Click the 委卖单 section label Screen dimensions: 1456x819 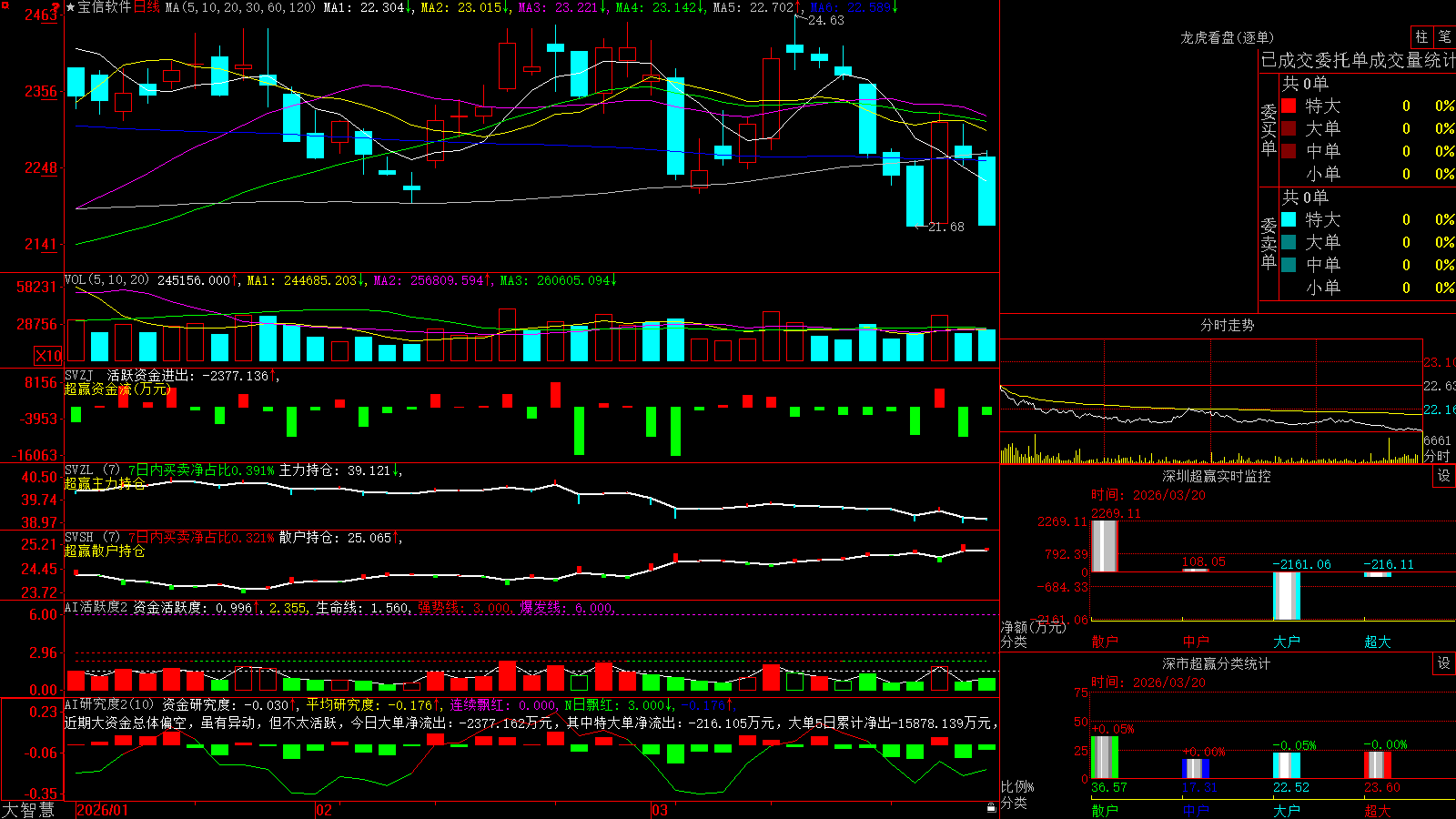click(x=1269, y=243)
